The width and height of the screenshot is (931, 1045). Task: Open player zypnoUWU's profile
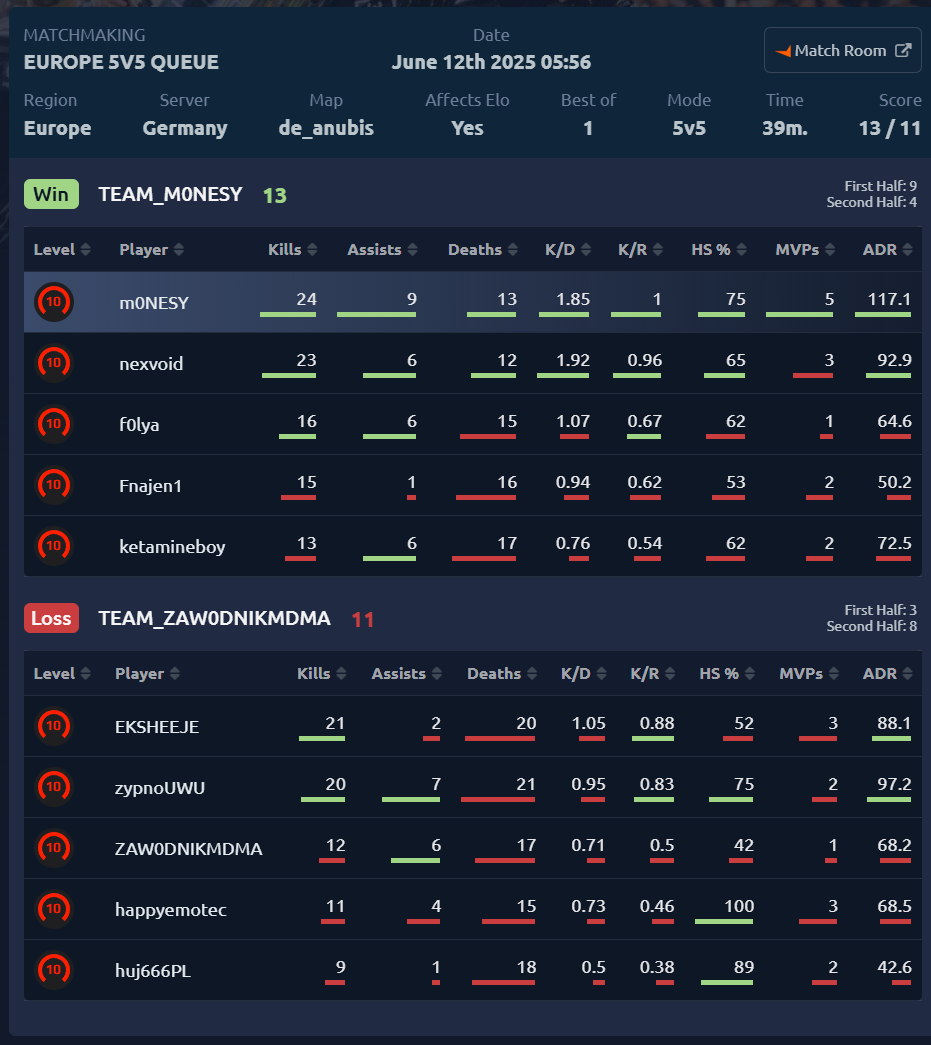(x=160, y=788)
